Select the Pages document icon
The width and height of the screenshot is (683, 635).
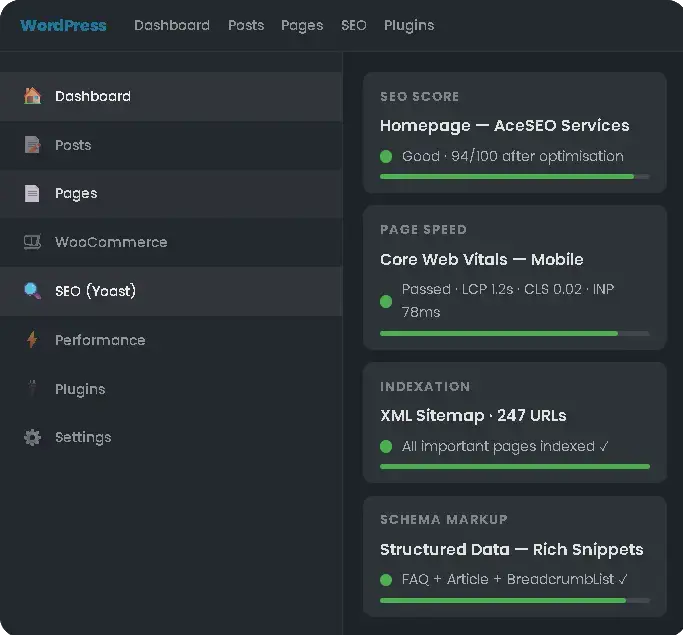coord(32,193)
